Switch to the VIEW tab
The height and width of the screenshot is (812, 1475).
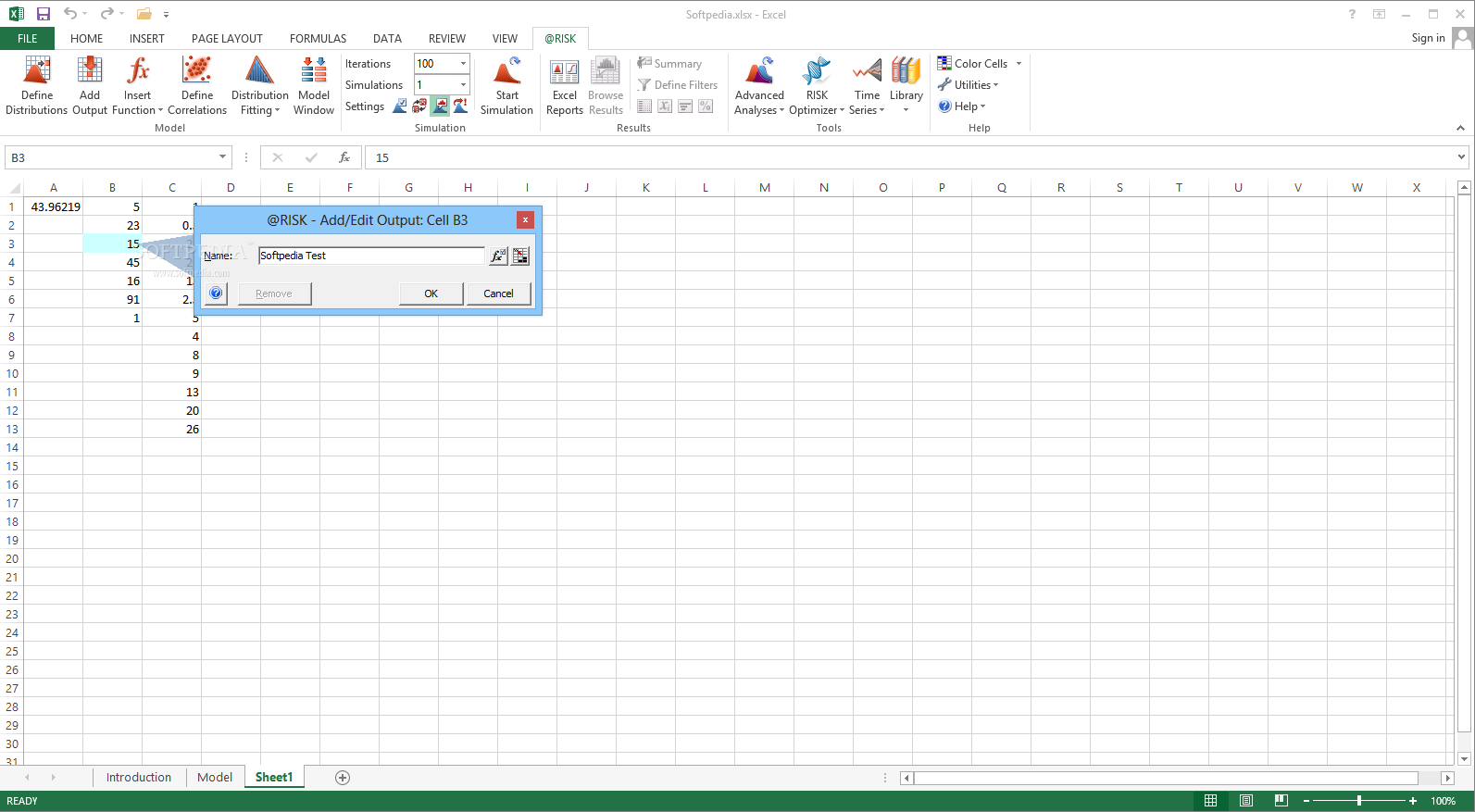[505, 38]
